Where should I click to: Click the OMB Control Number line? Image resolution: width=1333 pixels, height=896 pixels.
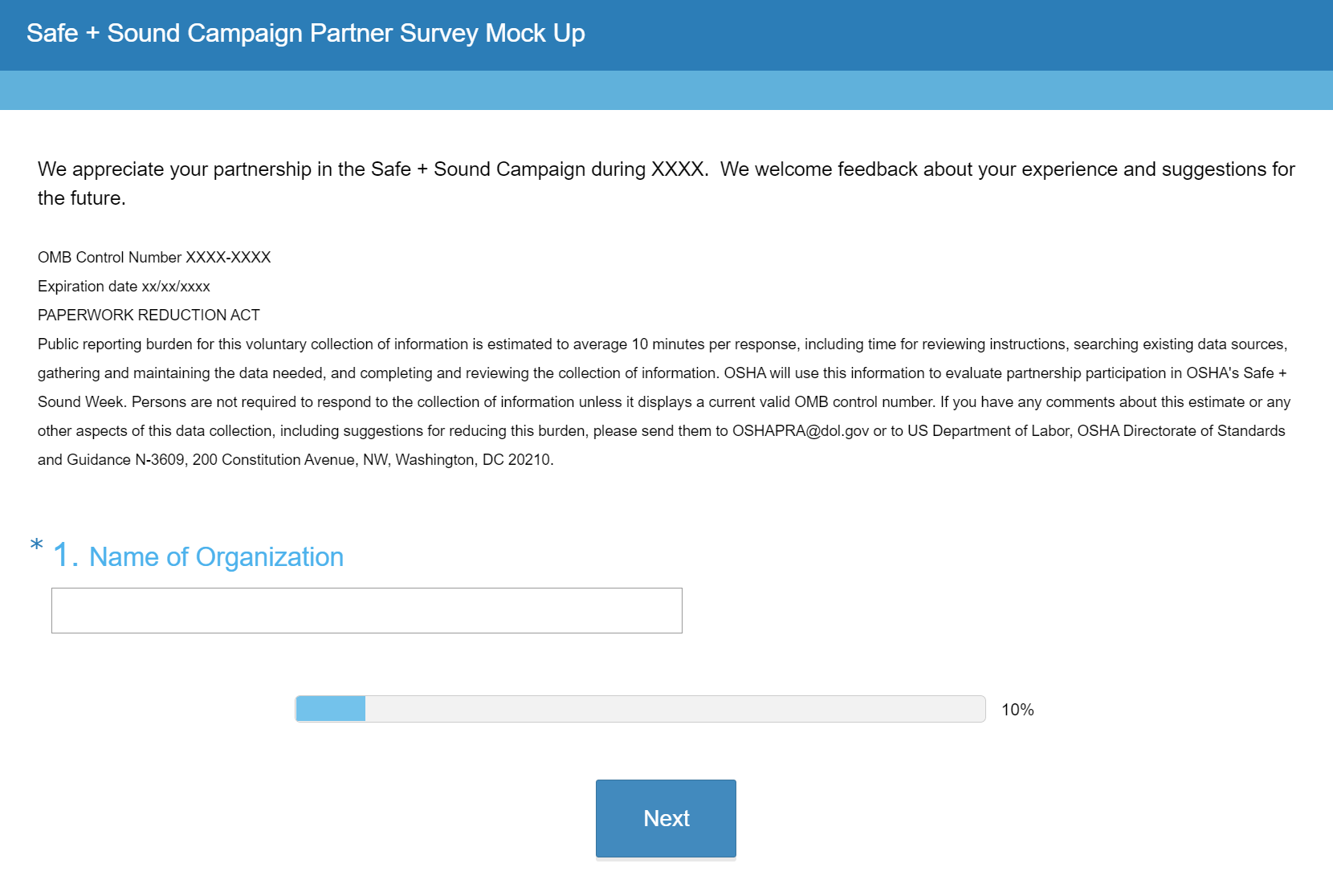(154, 258)
